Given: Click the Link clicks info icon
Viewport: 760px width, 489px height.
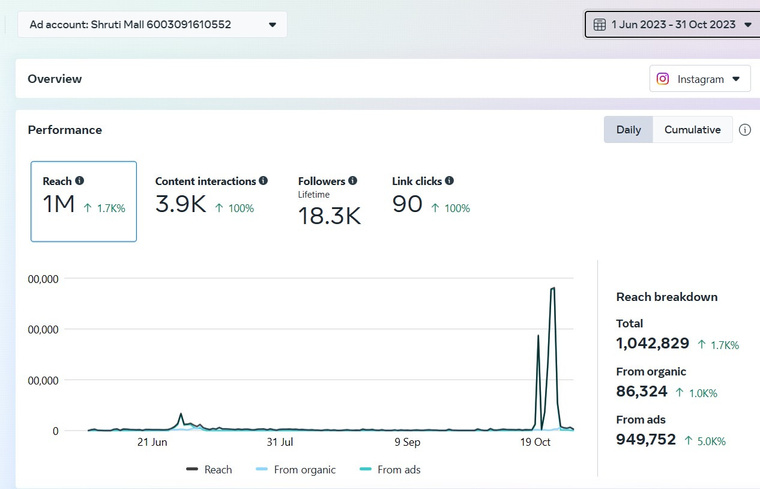Looking at the screenshot, I should tap(449, 181).
